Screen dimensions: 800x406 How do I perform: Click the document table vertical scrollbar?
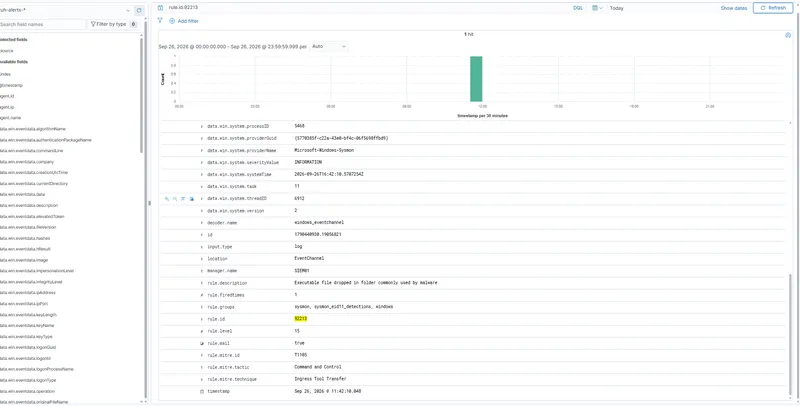click(792, 335)
